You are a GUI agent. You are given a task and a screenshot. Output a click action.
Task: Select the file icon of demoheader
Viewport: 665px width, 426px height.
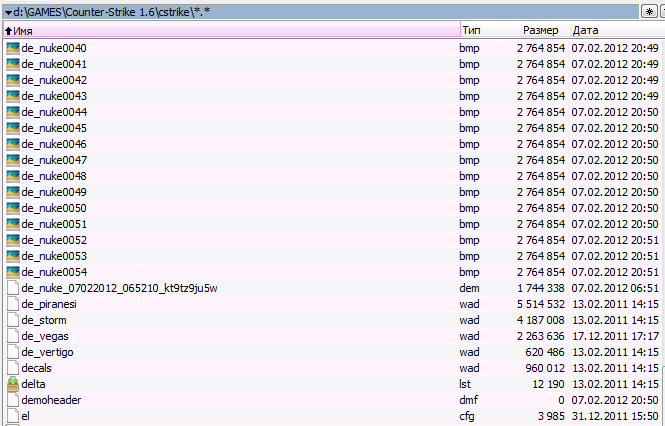13,400
